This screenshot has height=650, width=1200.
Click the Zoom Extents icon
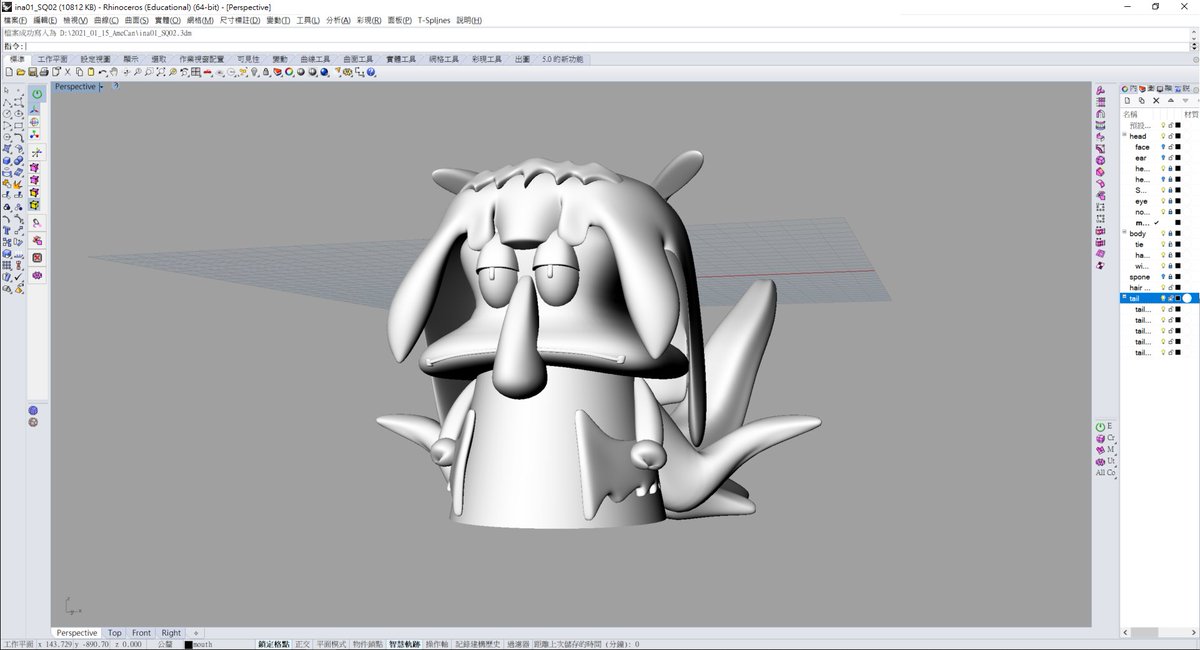[160, 72]
